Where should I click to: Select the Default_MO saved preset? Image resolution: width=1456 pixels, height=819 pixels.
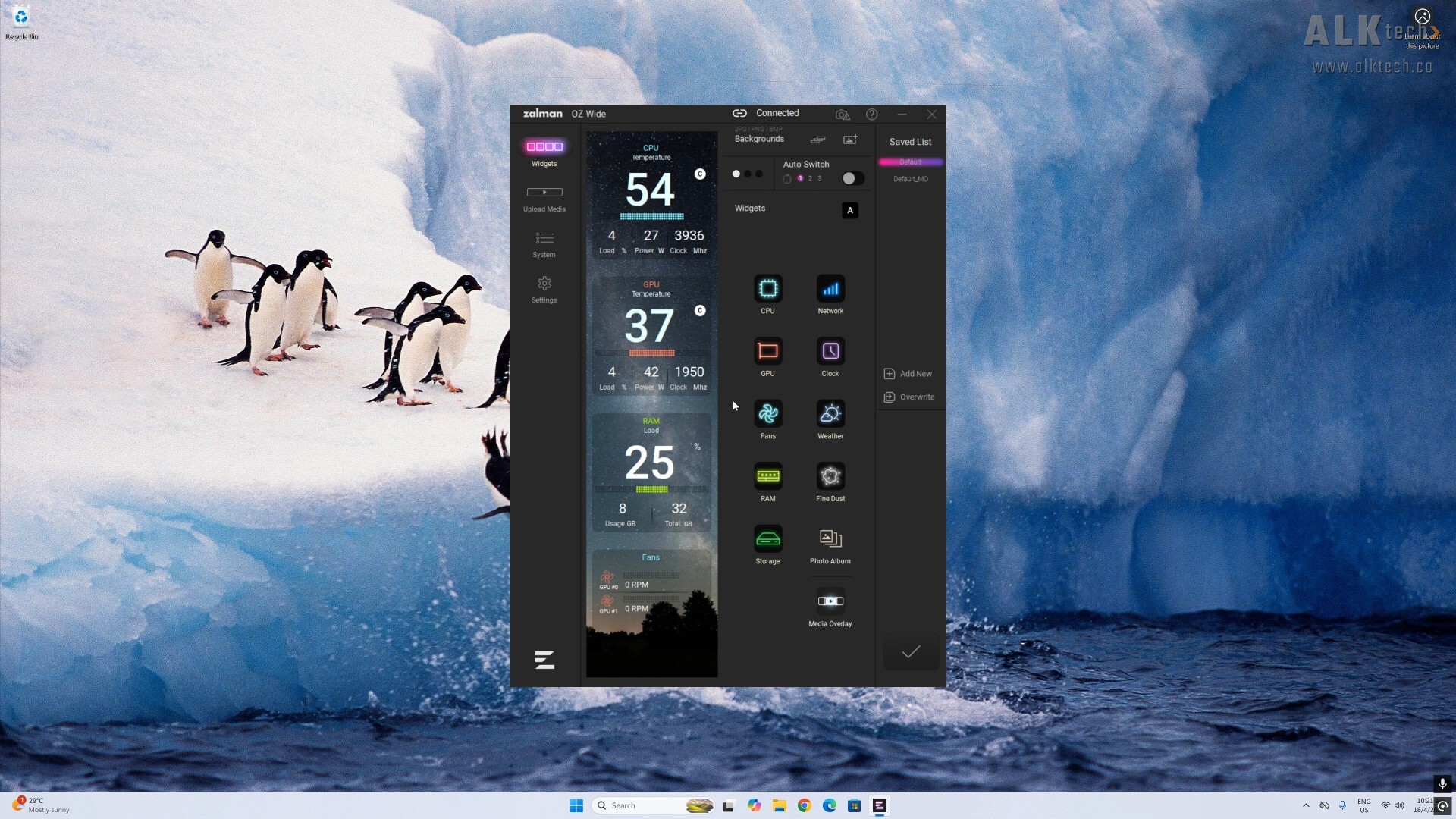[x=910, y=179]
